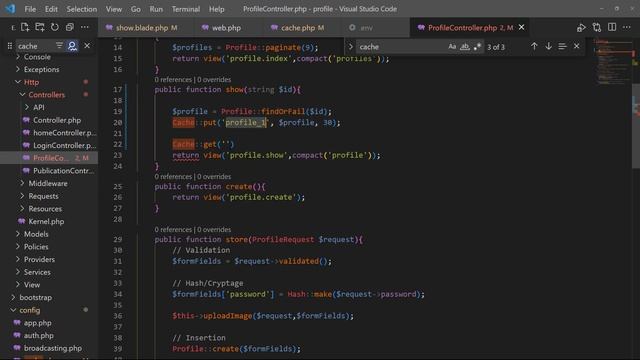Open the Help menu
The image size is (640, 360).
[217, 9]
